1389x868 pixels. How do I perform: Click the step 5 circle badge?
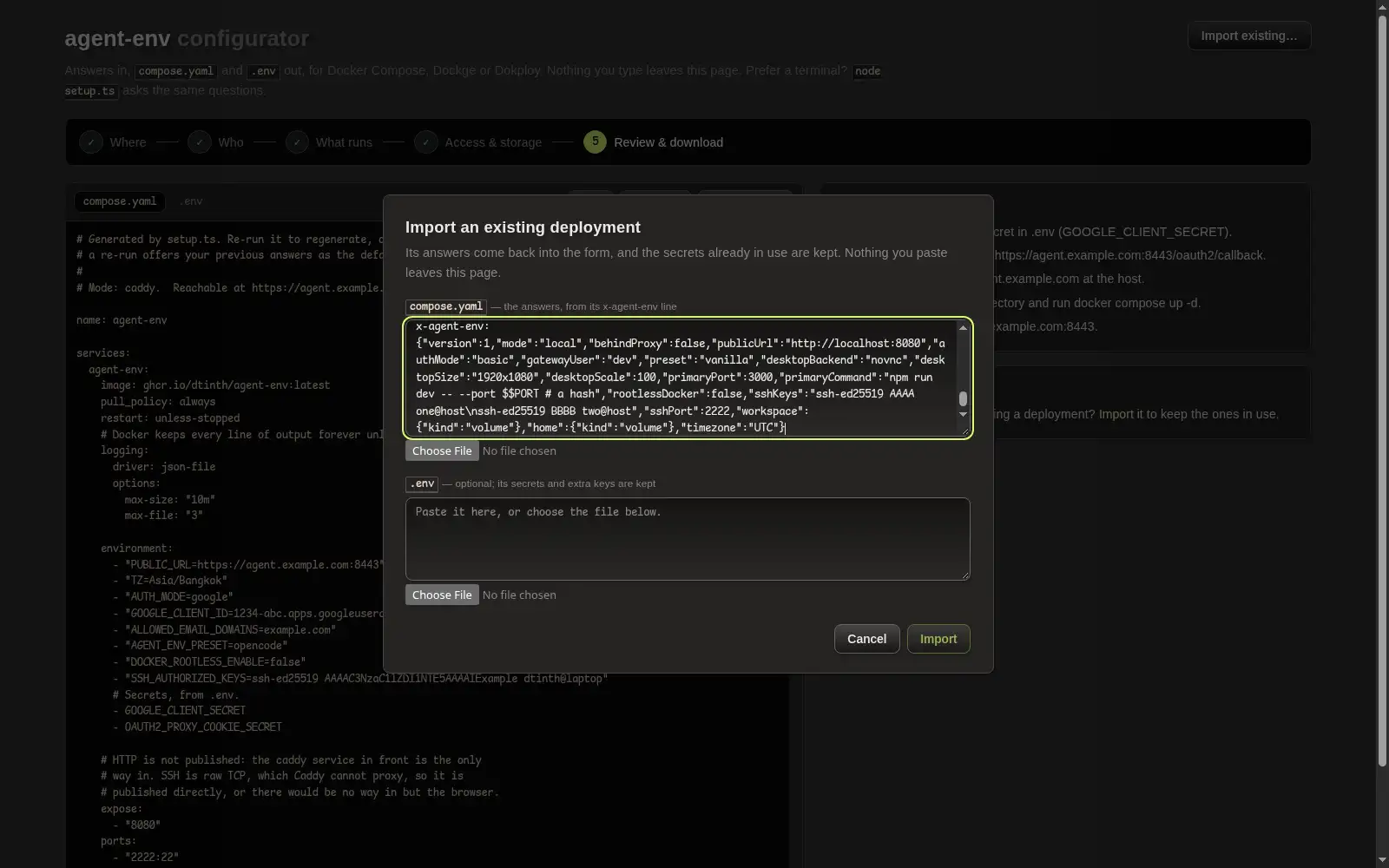(596, 142)
